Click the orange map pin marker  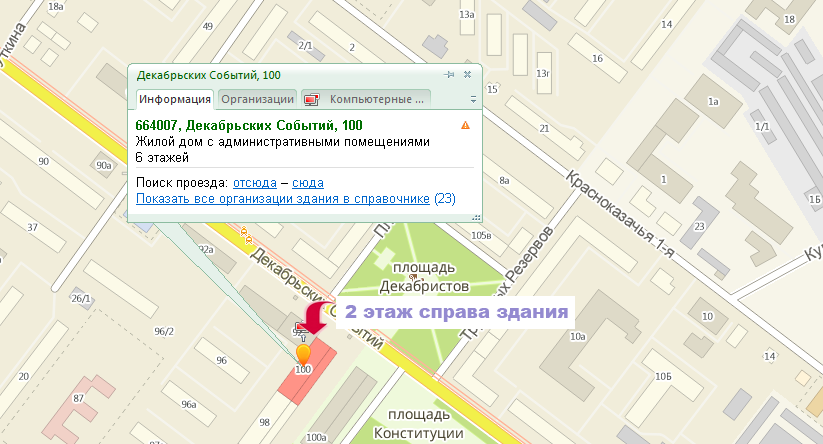pos(303,352)
